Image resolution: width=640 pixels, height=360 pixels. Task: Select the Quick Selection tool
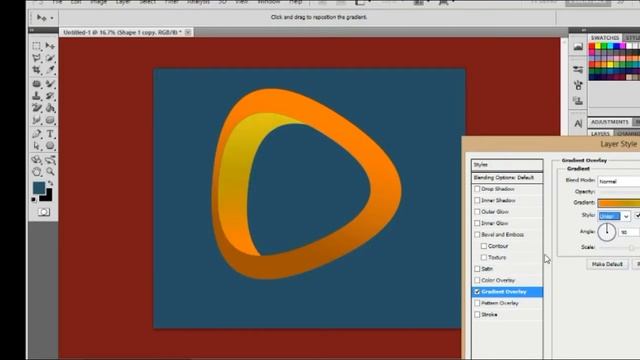point(50,58)
